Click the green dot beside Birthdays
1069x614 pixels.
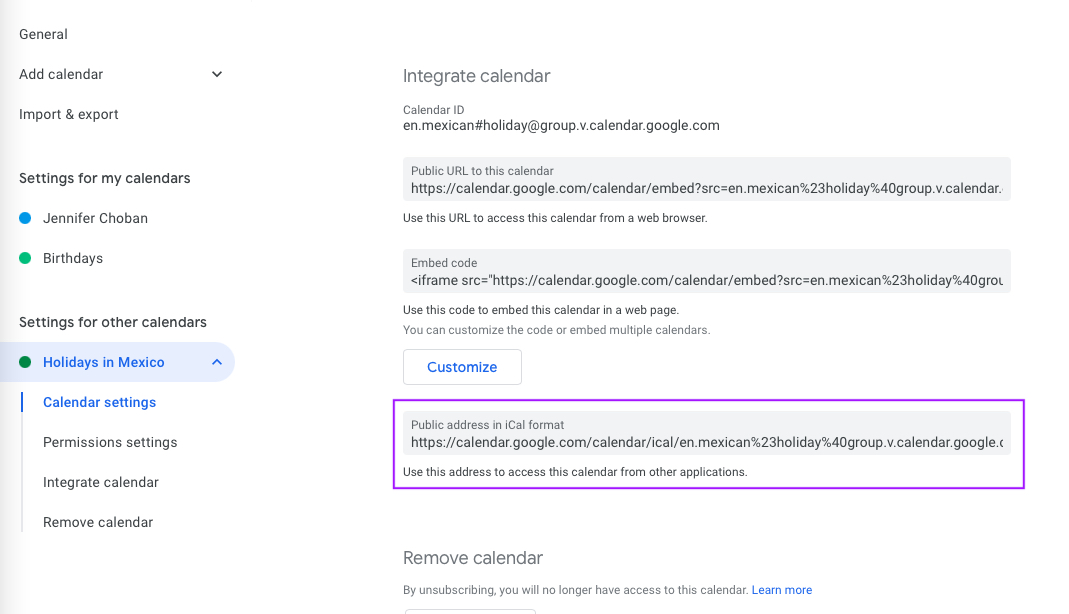25,258
